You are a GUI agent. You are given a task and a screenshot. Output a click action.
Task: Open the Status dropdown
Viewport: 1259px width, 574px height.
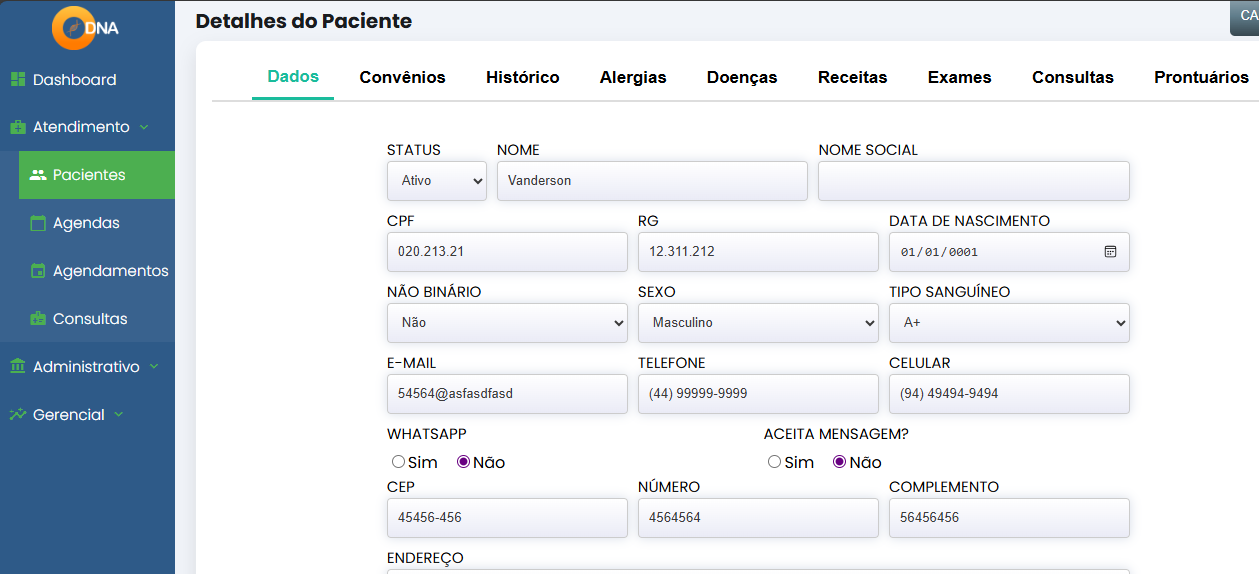(x=436, y=181)
